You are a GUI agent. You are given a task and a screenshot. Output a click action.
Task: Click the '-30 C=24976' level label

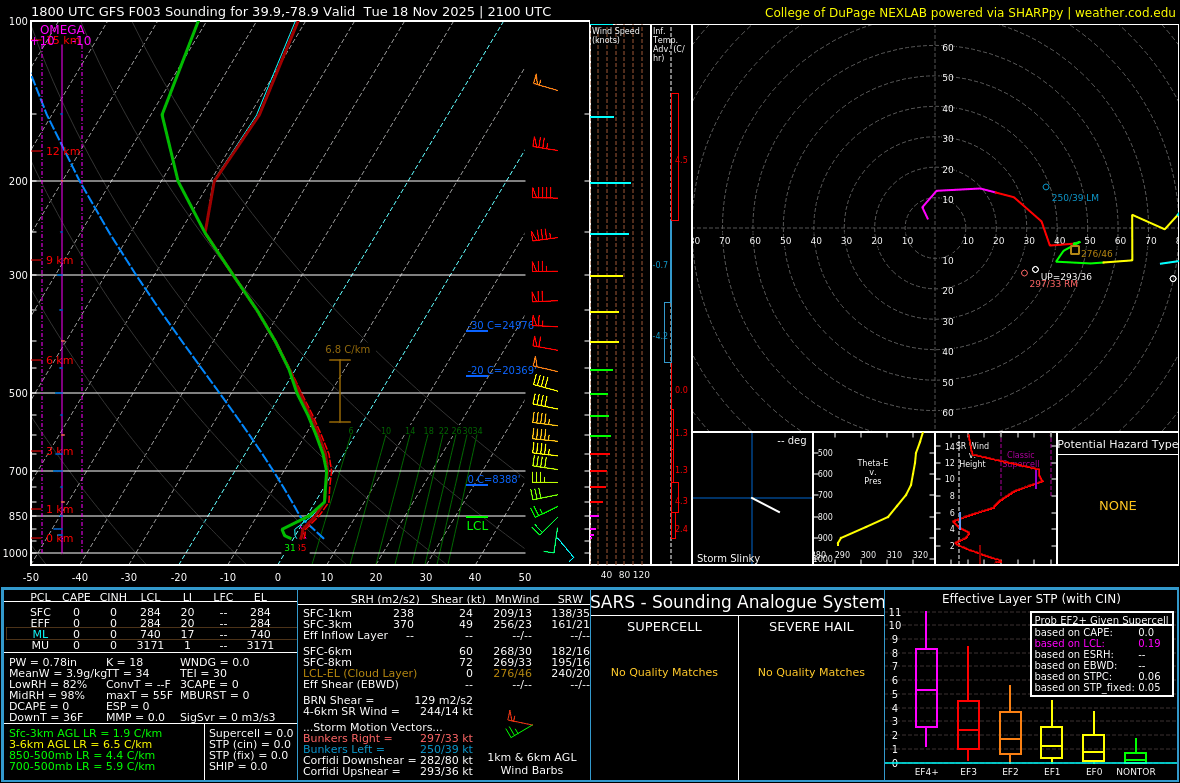(x=501, y=325)
